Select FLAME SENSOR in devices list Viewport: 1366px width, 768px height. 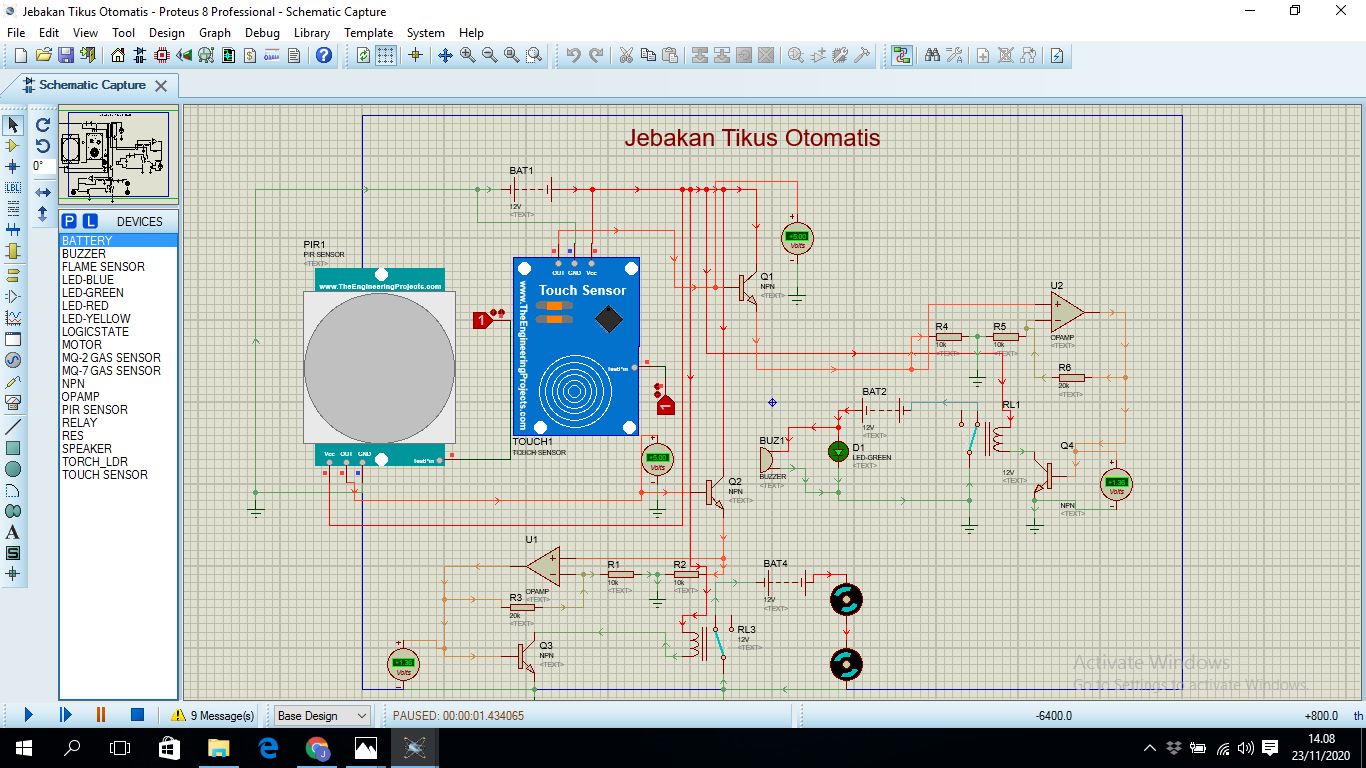click(x=103, y=267)
